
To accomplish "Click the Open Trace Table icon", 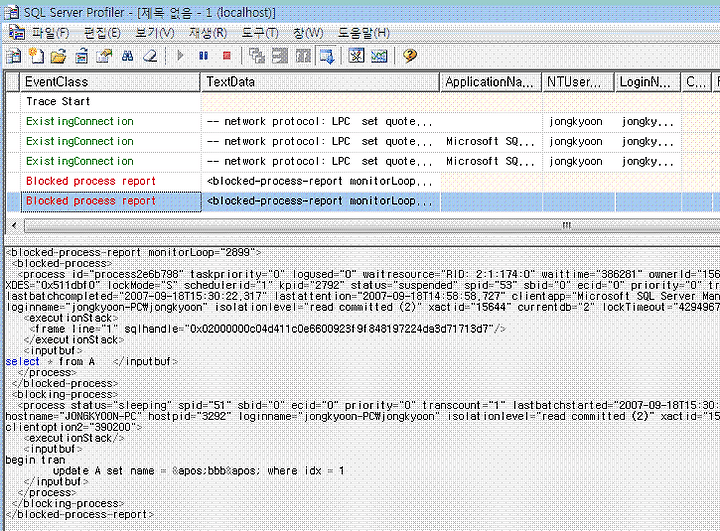I will point(81,56).
